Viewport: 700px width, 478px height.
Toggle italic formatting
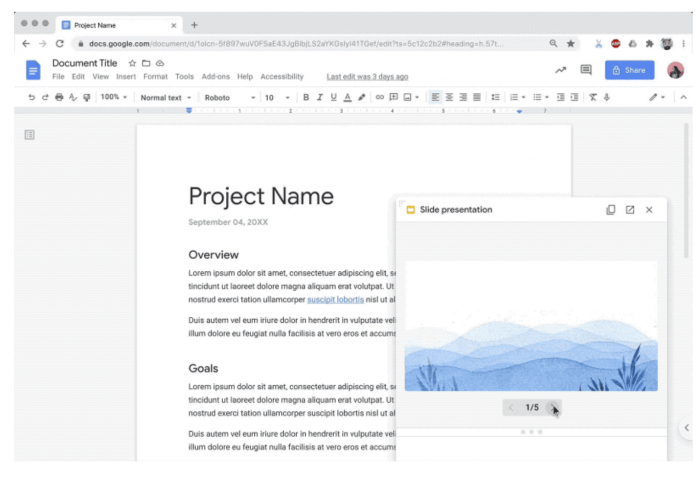tap(320, 97)
